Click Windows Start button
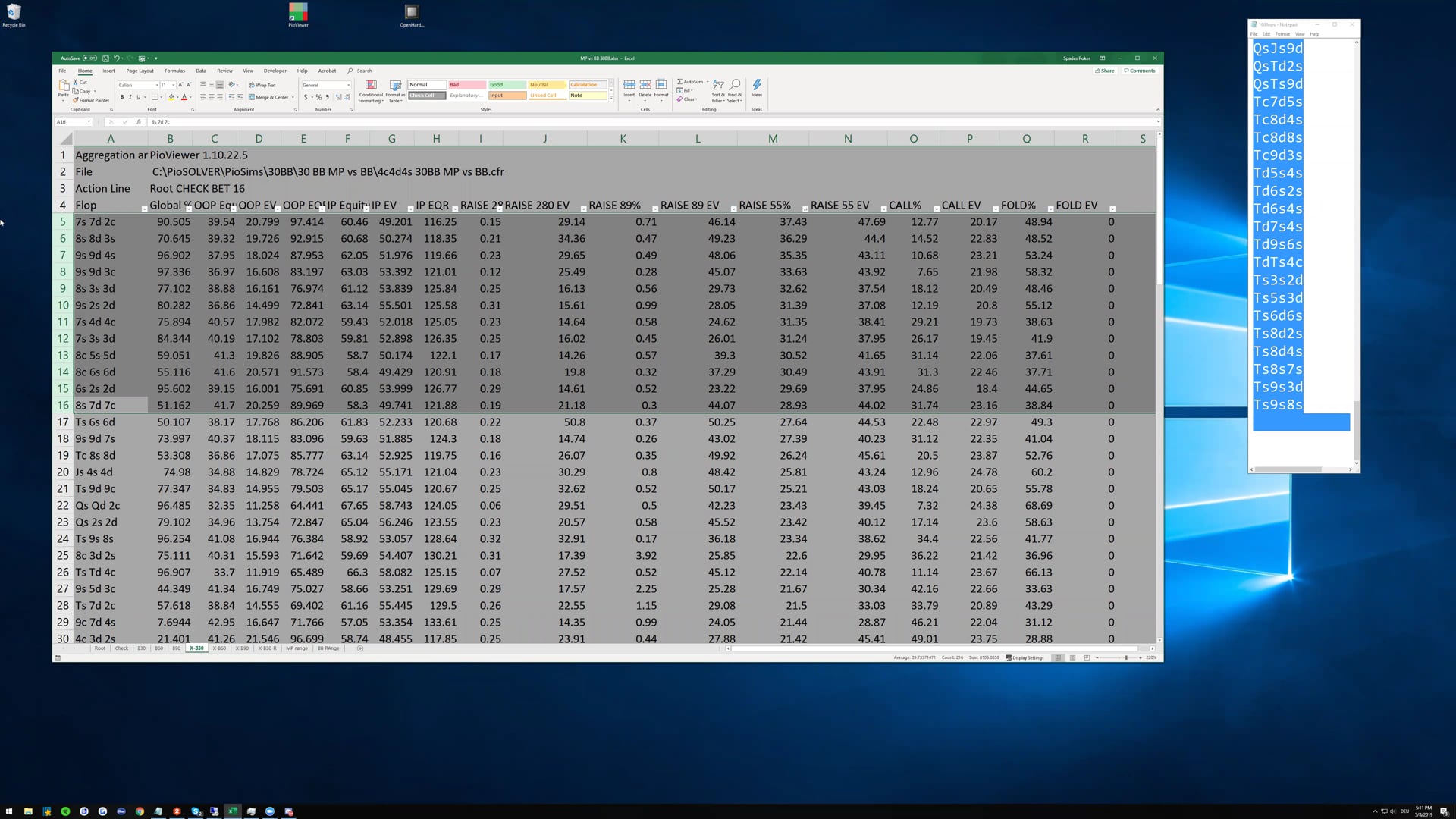The width and height of the screenshot is (1456, 819). 9,811
